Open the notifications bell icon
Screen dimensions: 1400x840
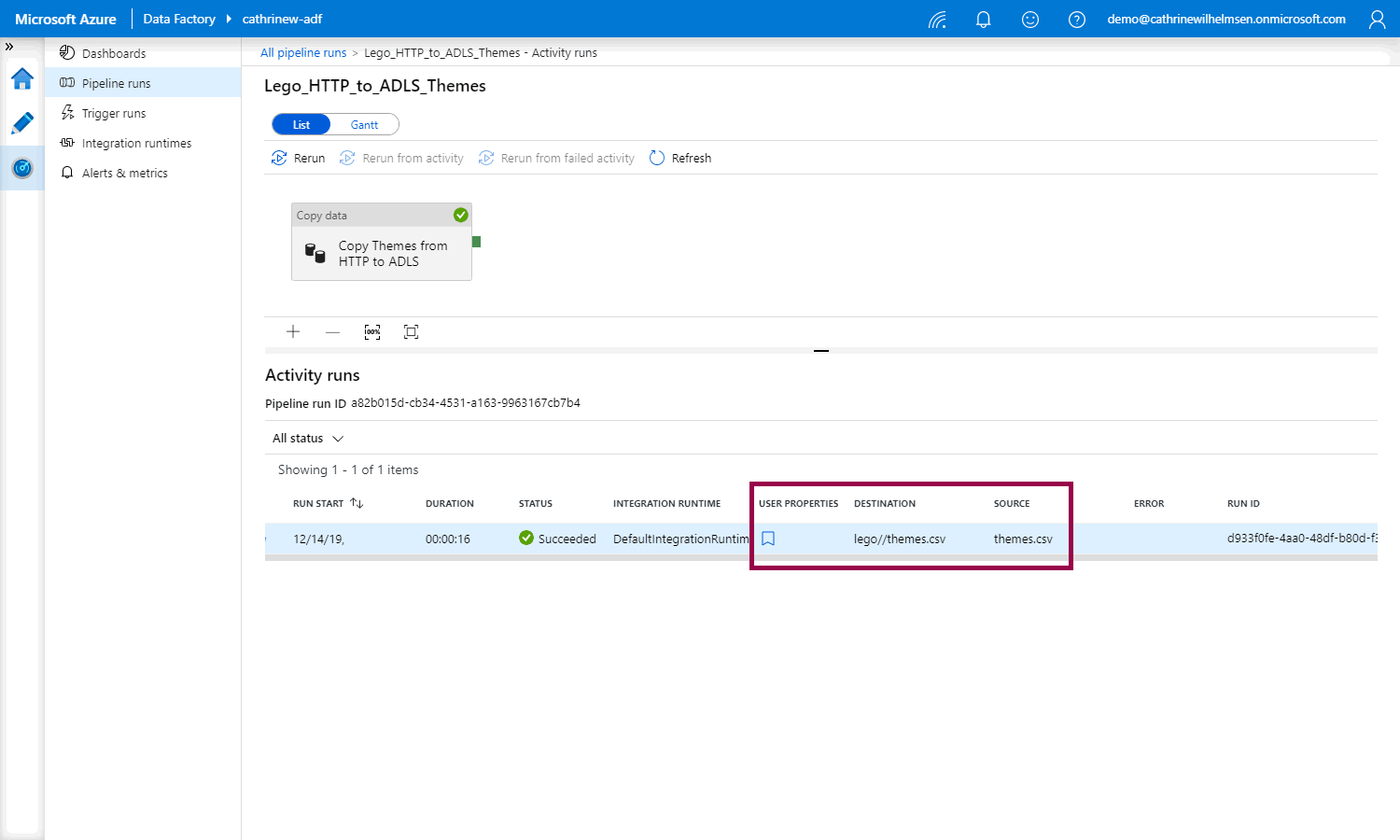click(x=983, y=20)
